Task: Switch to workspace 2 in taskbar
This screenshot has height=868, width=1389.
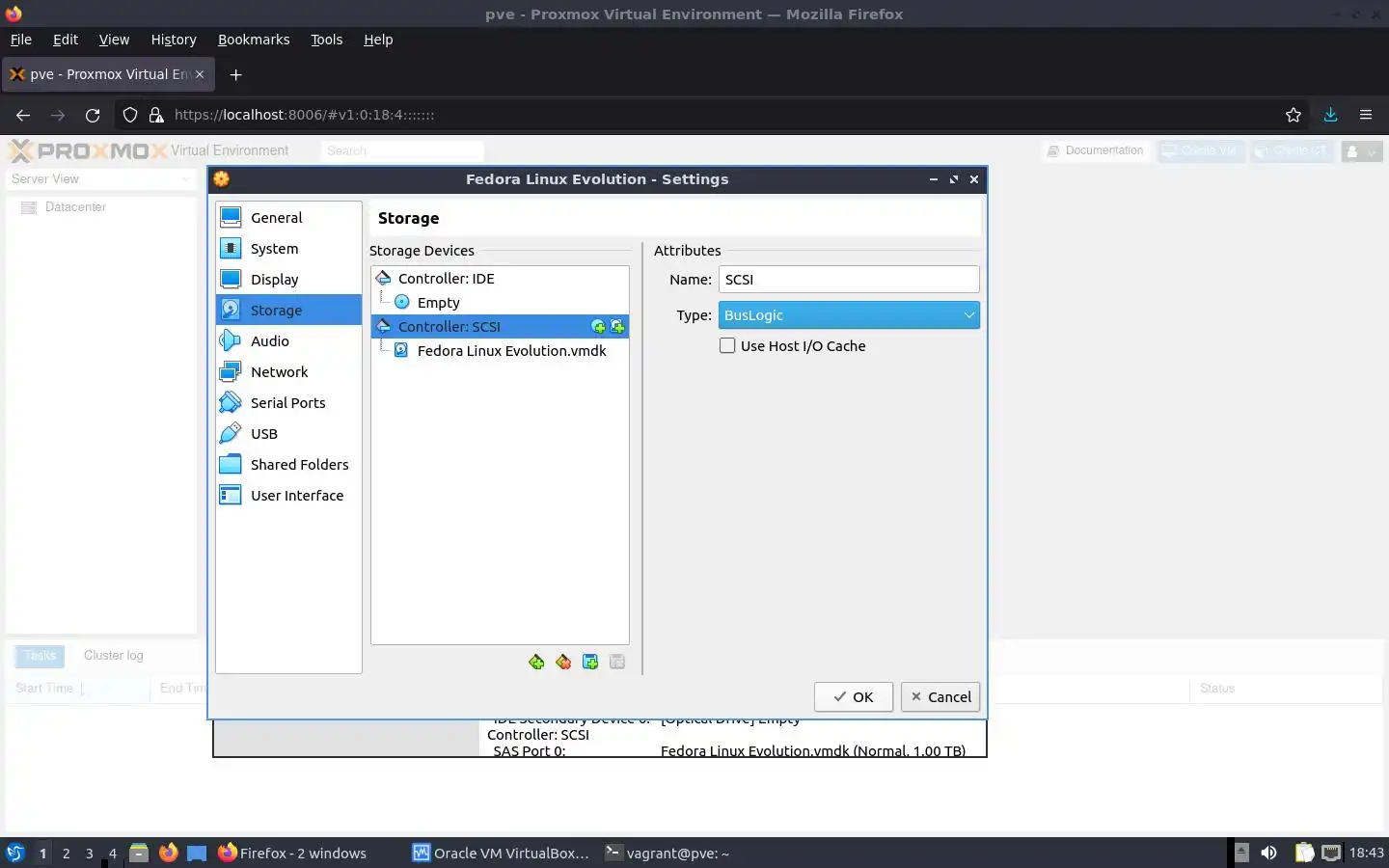Action: [x=66, y=853]
